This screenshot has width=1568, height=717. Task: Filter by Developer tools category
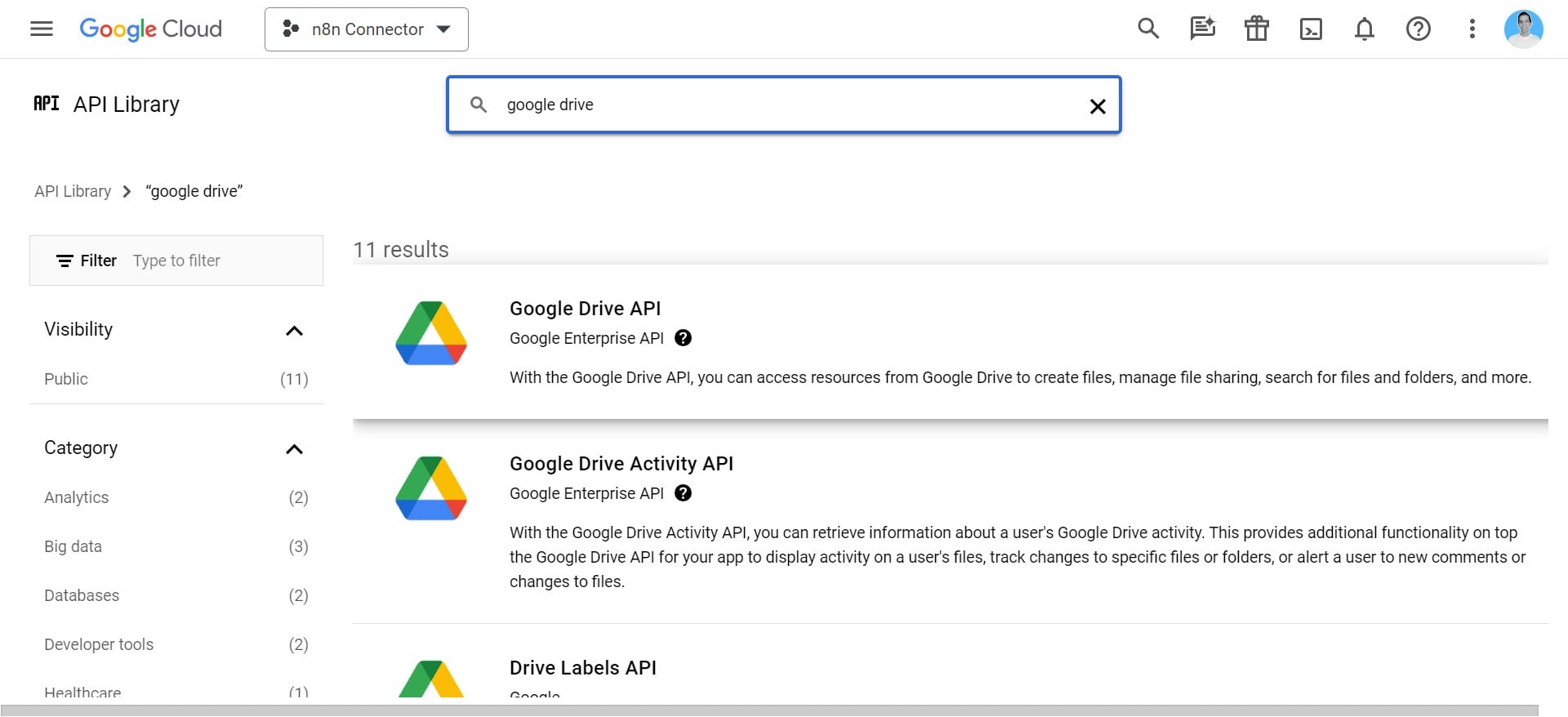coord(176,644)
